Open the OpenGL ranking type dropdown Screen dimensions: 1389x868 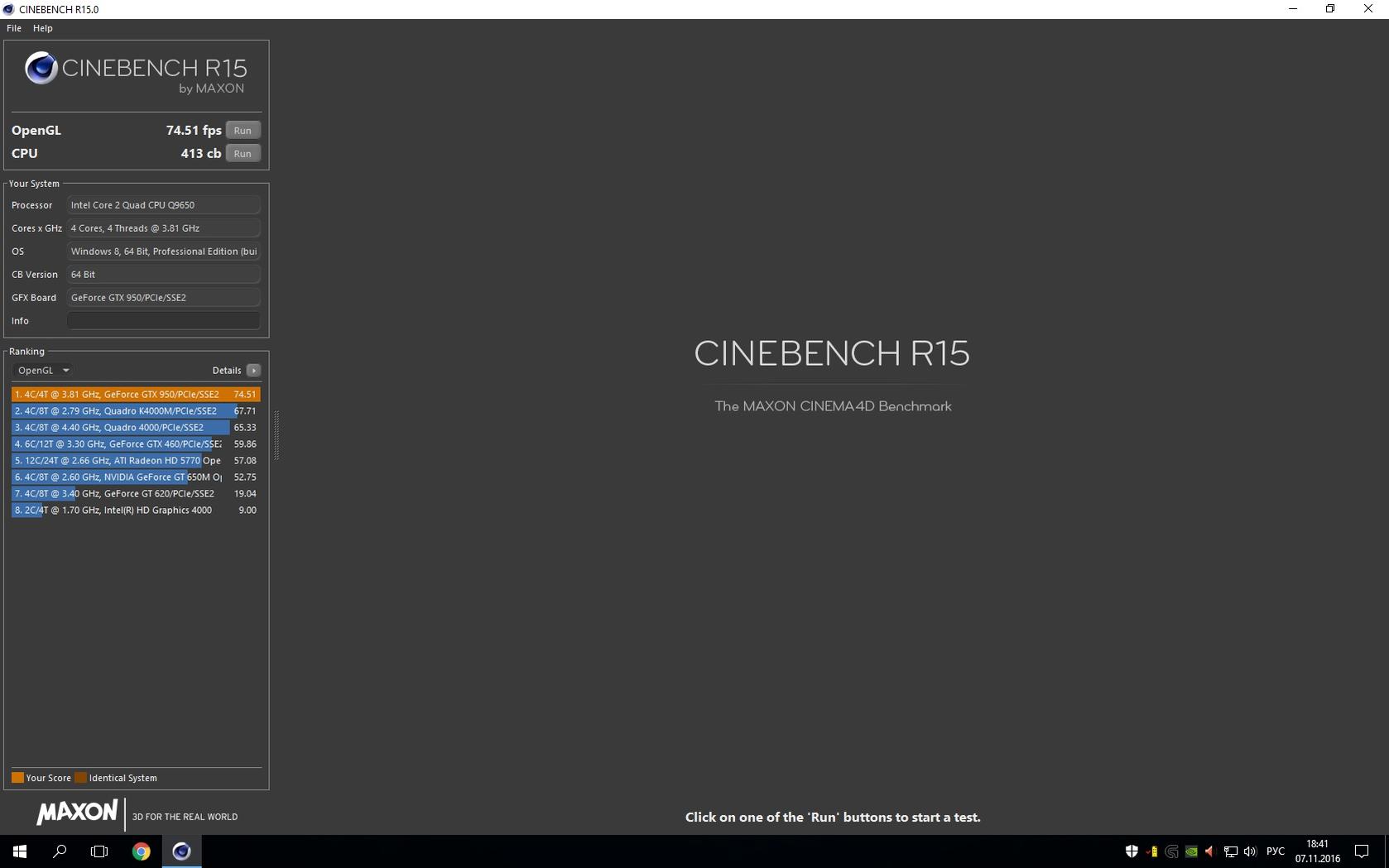click(43, 370)
